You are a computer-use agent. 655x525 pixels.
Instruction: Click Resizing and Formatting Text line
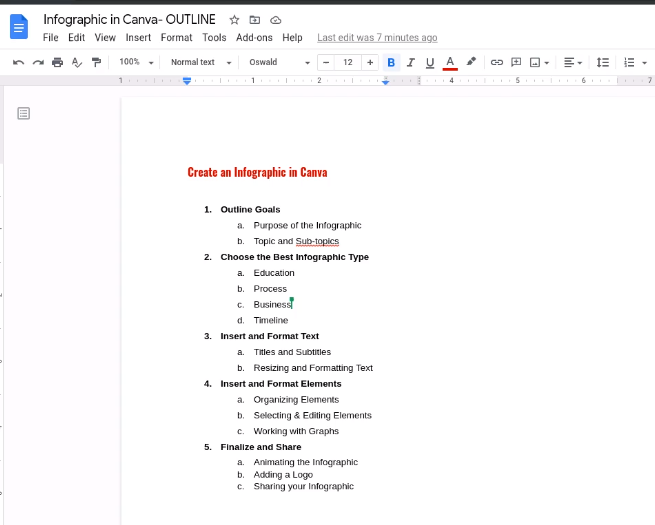tap(313, 368)
